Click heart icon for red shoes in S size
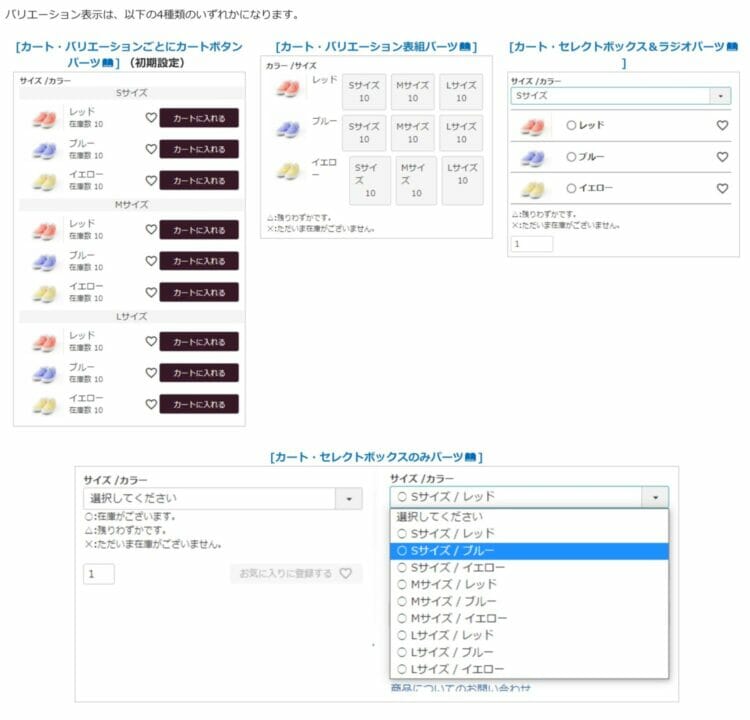This screenshot has width=750, height=720. pos(151,118)
